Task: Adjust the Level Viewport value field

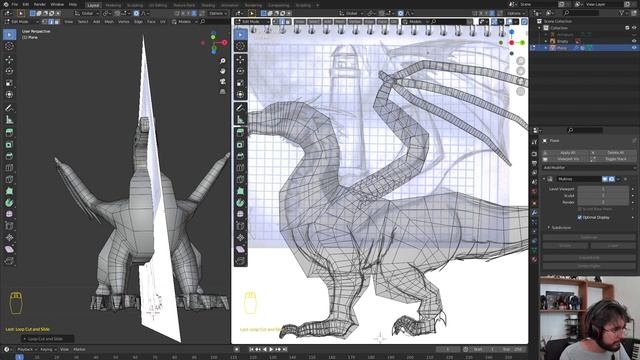Action: (603, 189)
